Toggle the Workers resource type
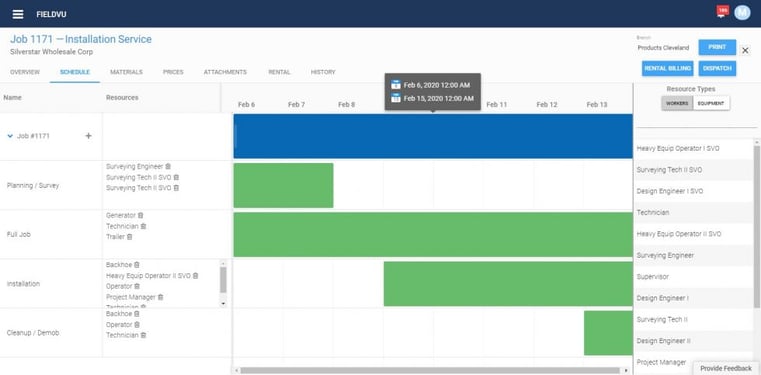This screenshot has height=375, width=761. (677, 103)
